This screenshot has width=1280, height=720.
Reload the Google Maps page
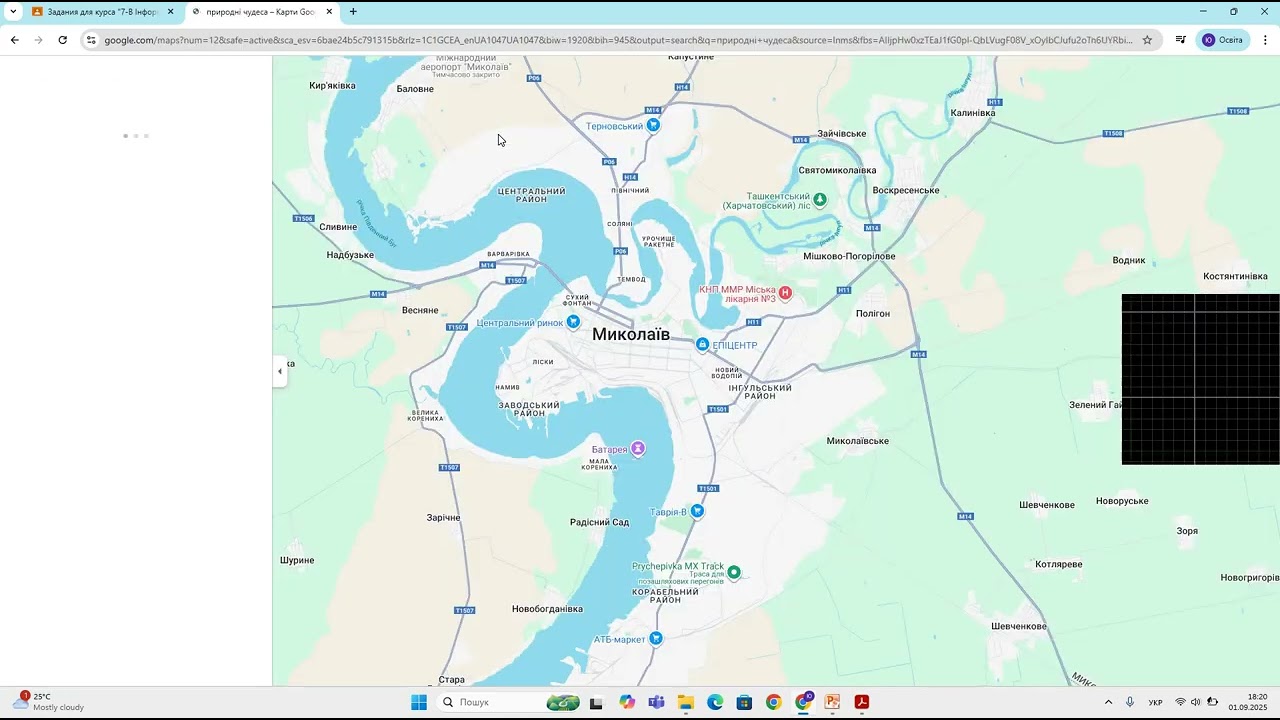(62, 40)
